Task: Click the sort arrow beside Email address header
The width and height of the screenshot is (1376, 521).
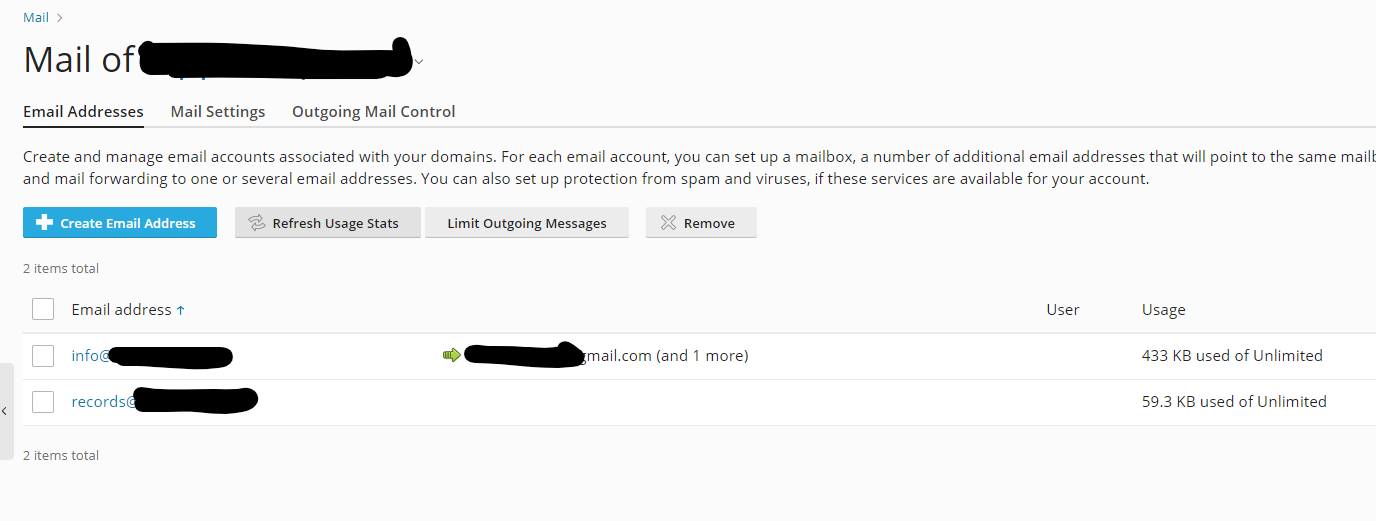Action: click(x=181, y=311)
